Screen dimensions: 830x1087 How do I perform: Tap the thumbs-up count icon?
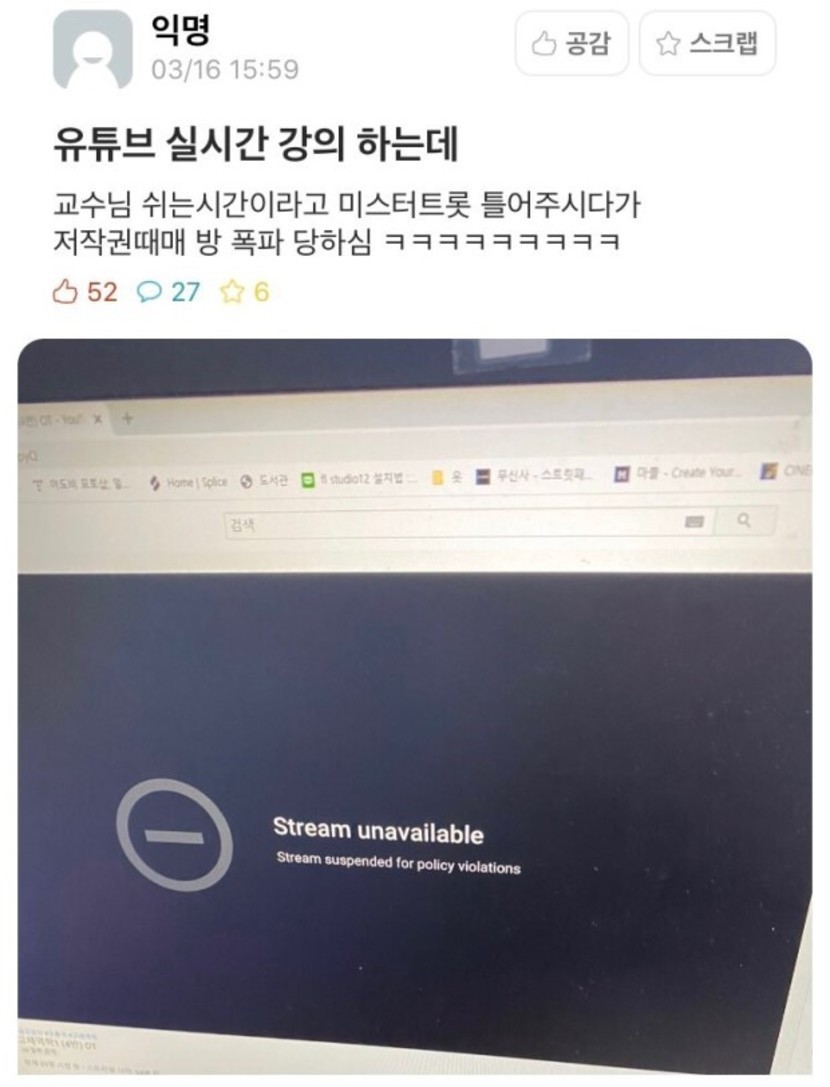[64, 292]
